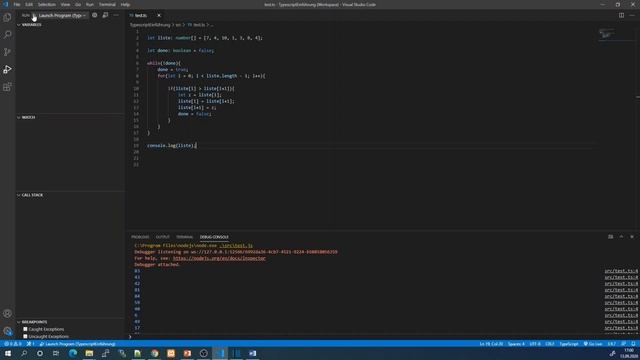Open launch.json with the gear icon
This screenshot has height=360, width=640.
pyautogui.click(x=95, y=15)
